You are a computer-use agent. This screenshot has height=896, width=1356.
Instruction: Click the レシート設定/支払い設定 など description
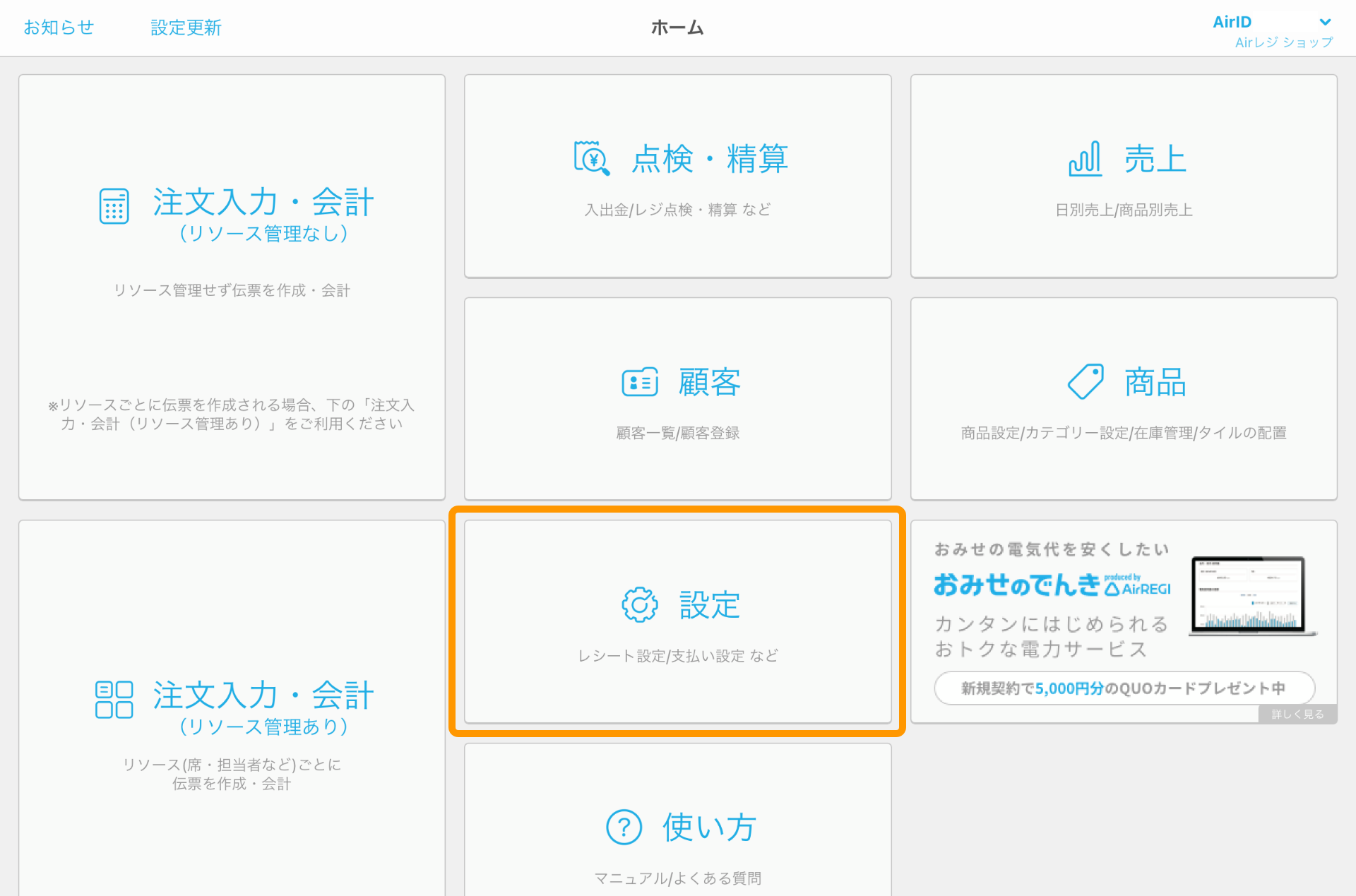[677, 656]
